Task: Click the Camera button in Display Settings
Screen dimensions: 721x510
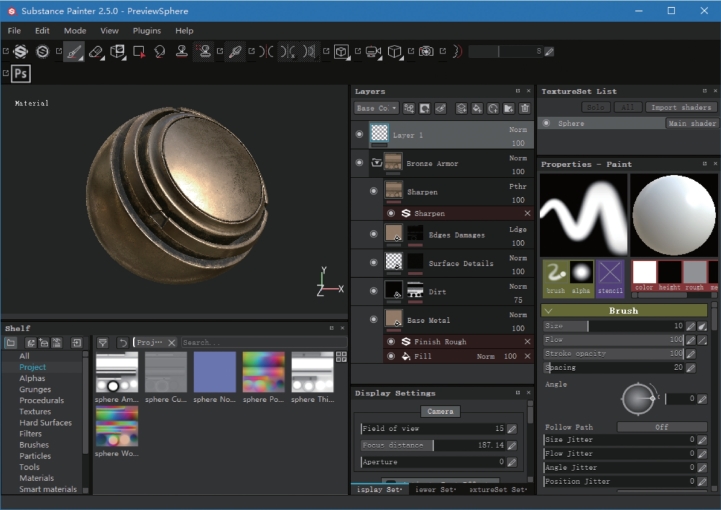Action: tap(440, 412)
